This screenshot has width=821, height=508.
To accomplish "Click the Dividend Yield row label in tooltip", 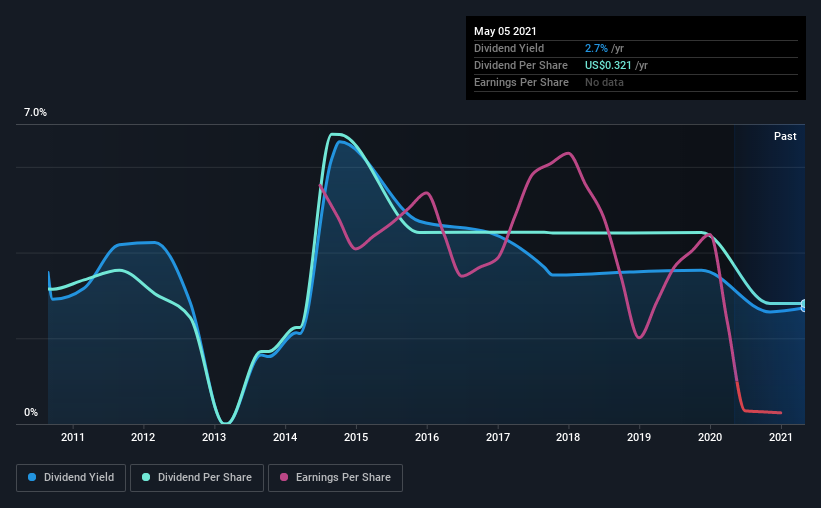I will 509,48.
